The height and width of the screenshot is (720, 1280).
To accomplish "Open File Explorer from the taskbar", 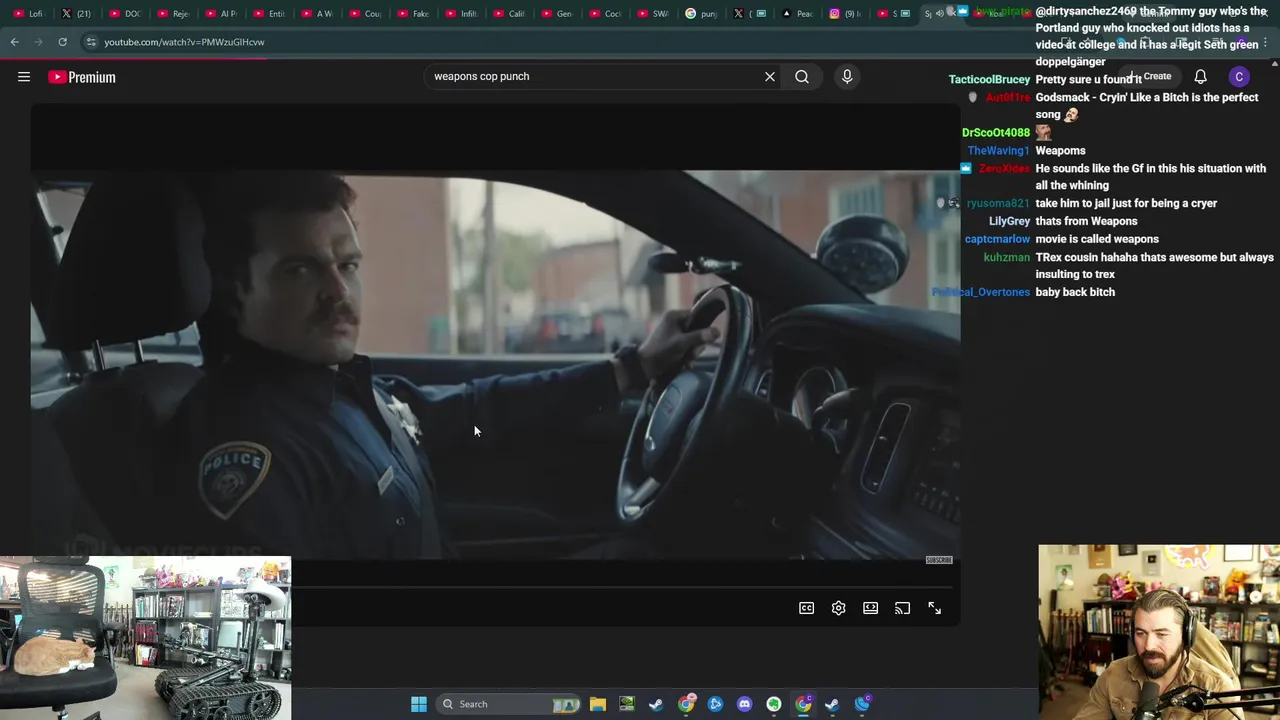I will (597, 704).
